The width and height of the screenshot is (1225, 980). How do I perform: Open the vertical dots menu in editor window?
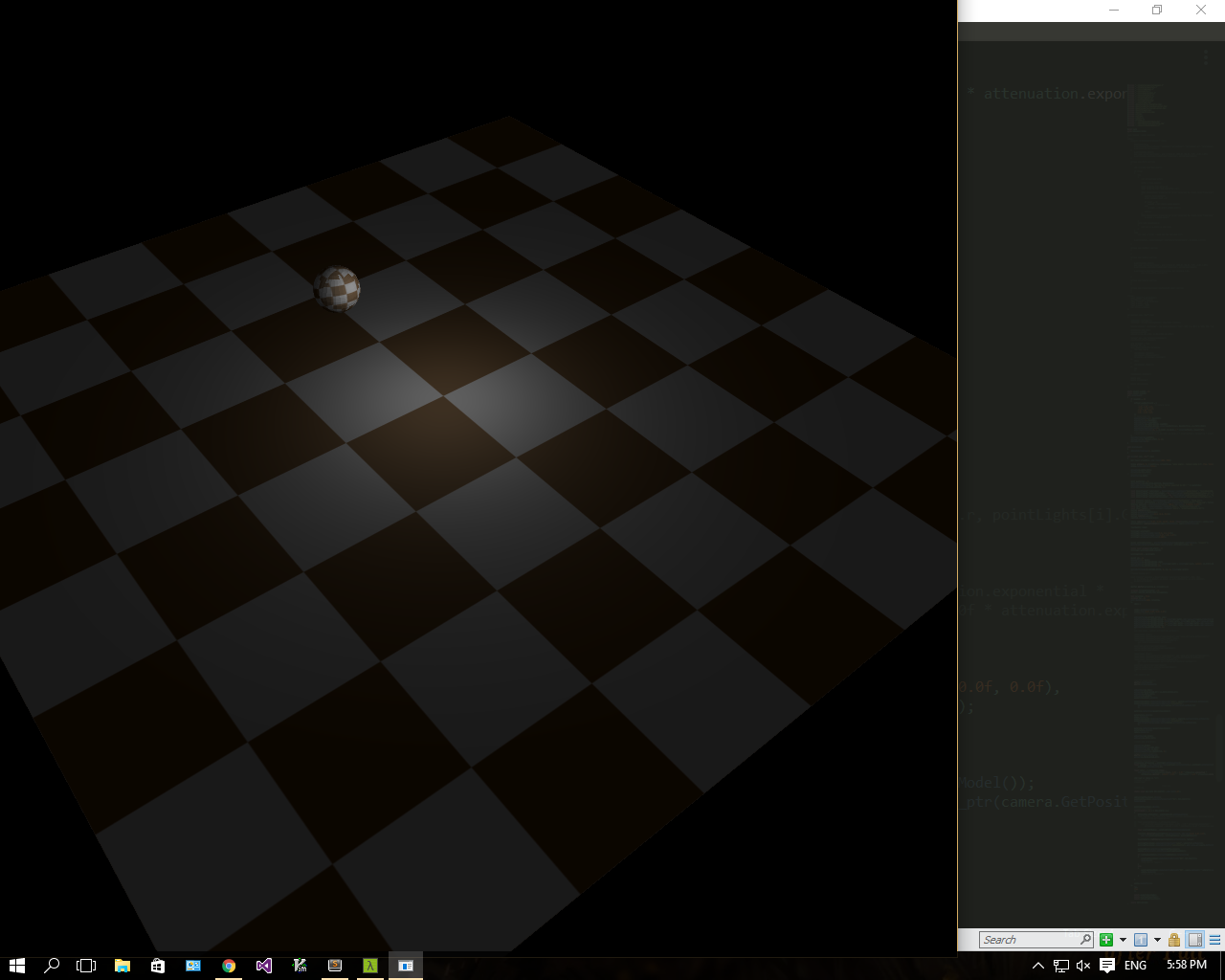click(1206, 59)
